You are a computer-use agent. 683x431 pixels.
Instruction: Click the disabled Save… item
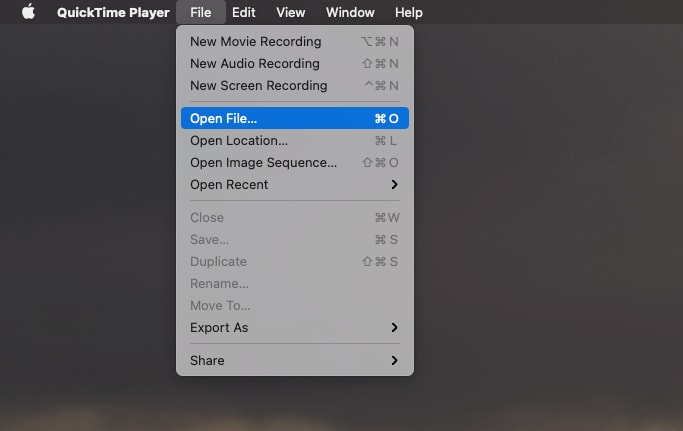click(x=295, y=239)
